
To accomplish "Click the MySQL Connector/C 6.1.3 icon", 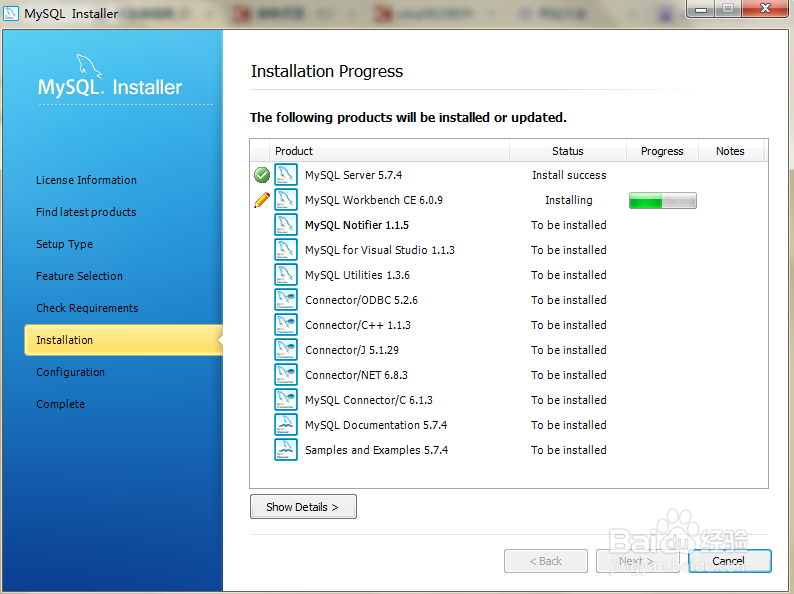I will point(286,400).
